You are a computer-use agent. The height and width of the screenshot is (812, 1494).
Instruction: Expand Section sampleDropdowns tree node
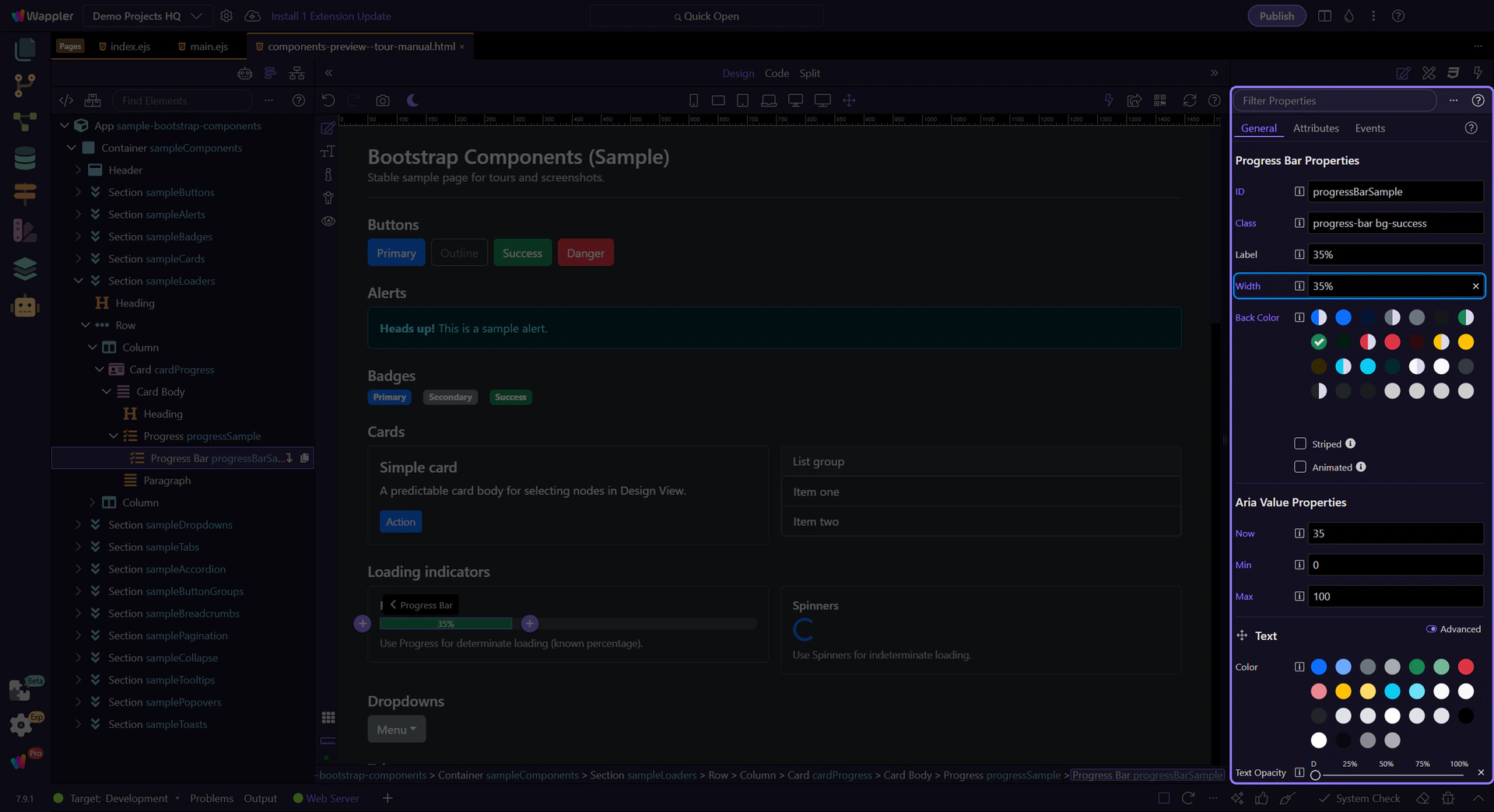78,525
